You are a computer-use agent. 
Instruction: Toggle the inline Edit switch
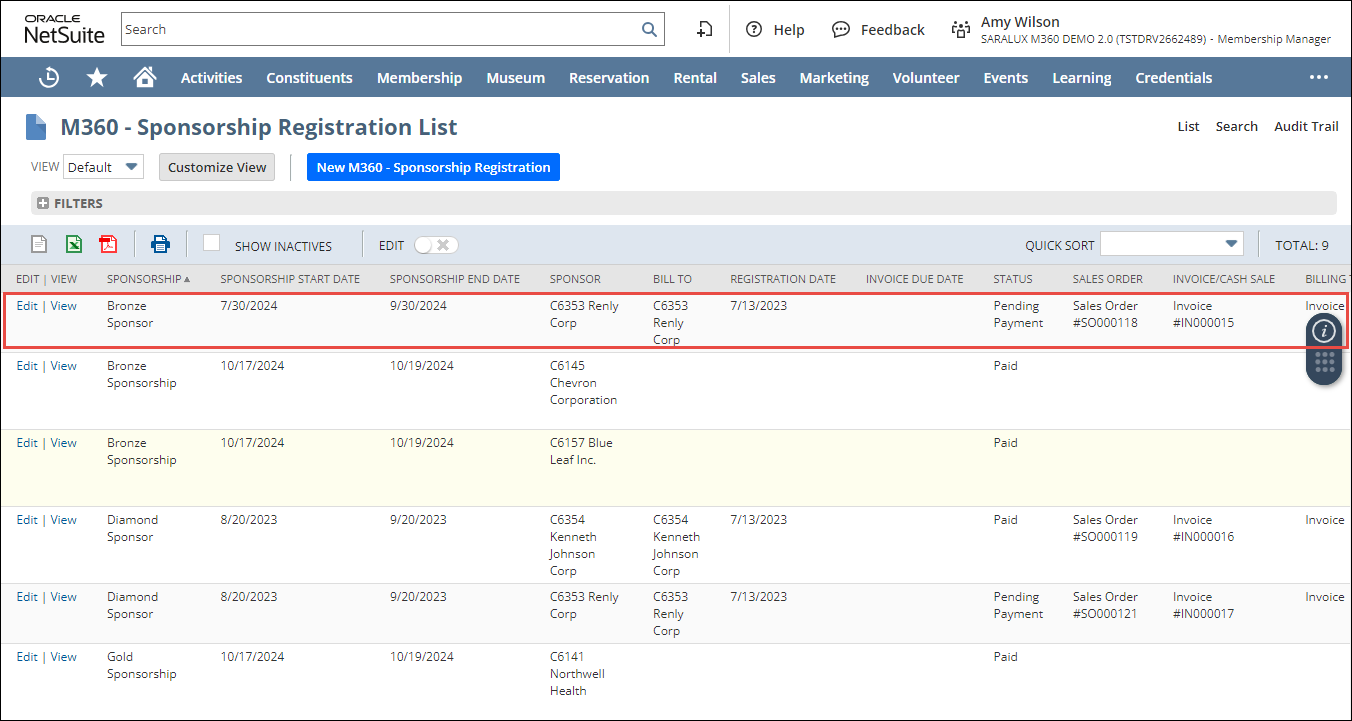pos(436,245)
